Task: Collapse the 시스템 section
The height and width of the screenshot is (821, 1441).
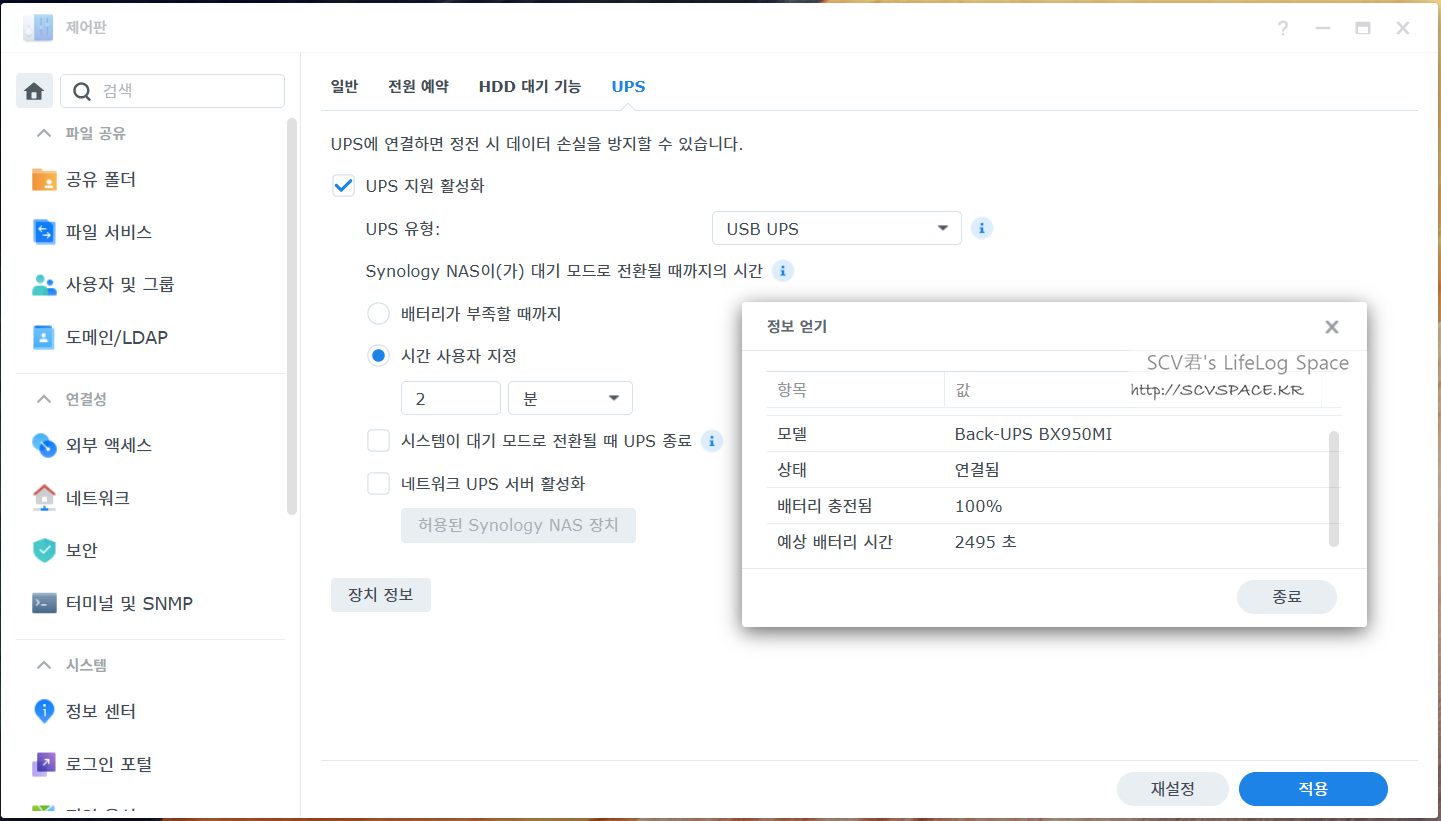Action: click(x=43, y=665)
